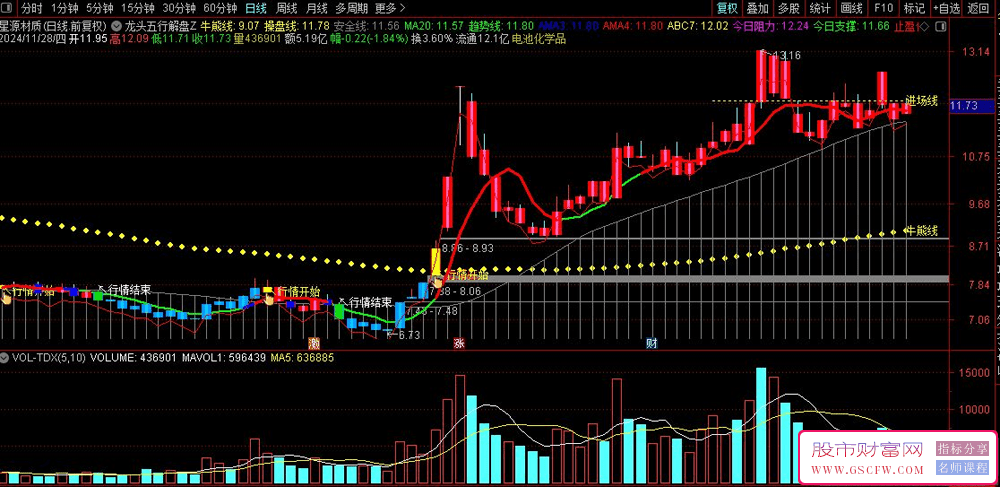Click the diamond icon after 止盈
The width and height of the screenshot is (1000, 487).
point(924,27)
